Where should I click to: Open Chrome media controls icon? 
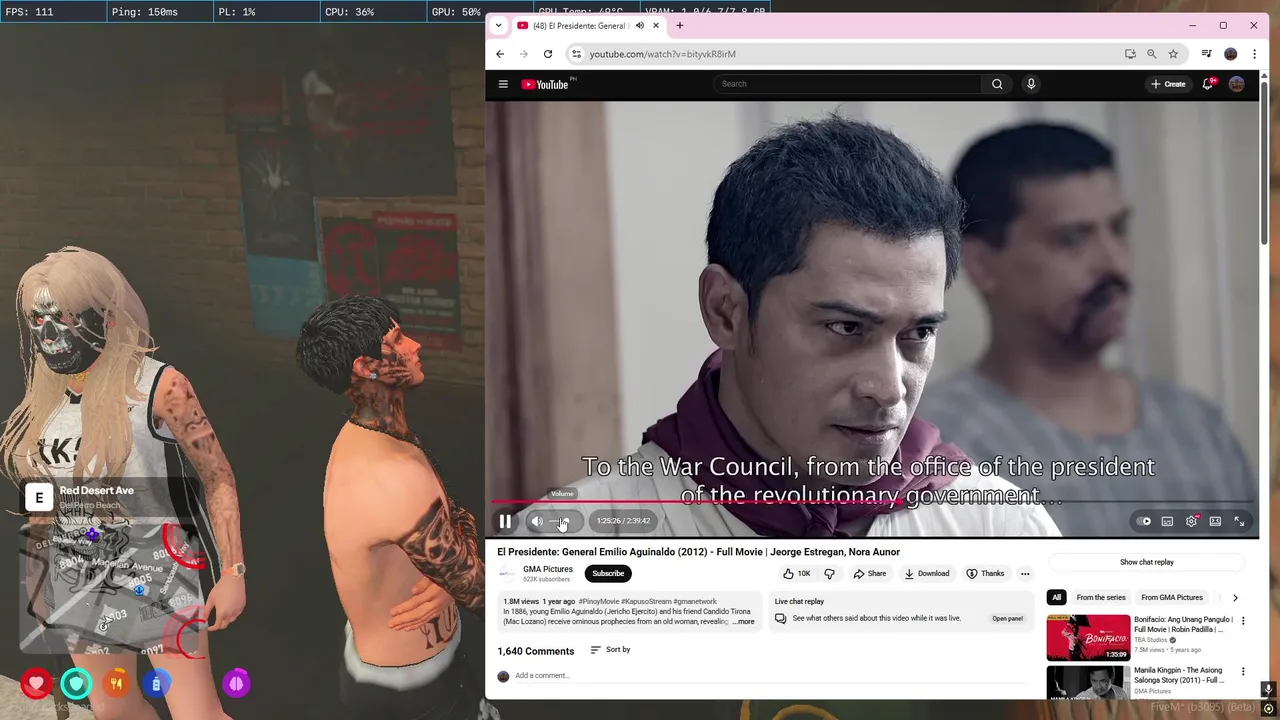(x=1207, y=54)
